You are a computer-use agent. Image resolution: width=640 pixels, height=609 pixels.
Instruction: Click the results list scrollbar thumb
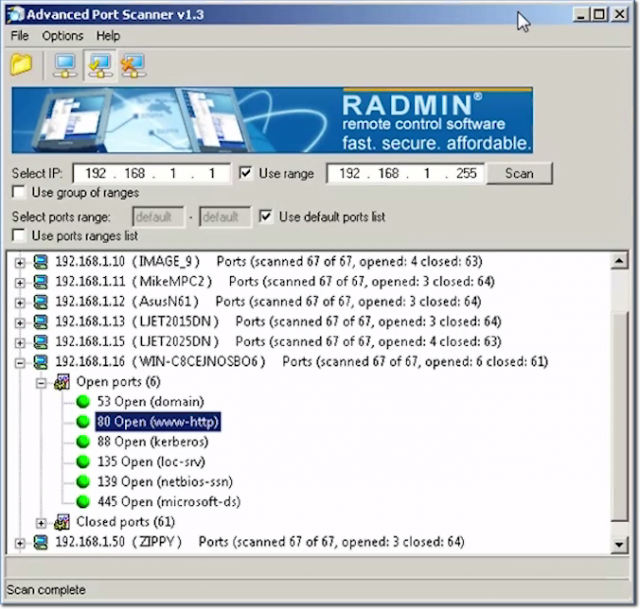tap(619, 416)
